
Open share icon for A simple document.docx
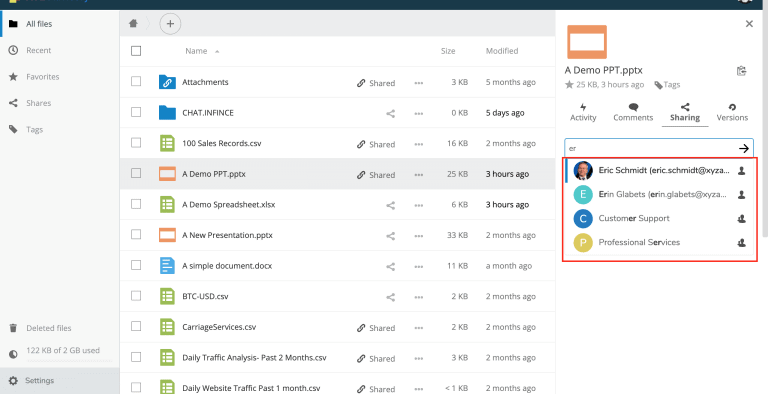click(x=390, y=267)
